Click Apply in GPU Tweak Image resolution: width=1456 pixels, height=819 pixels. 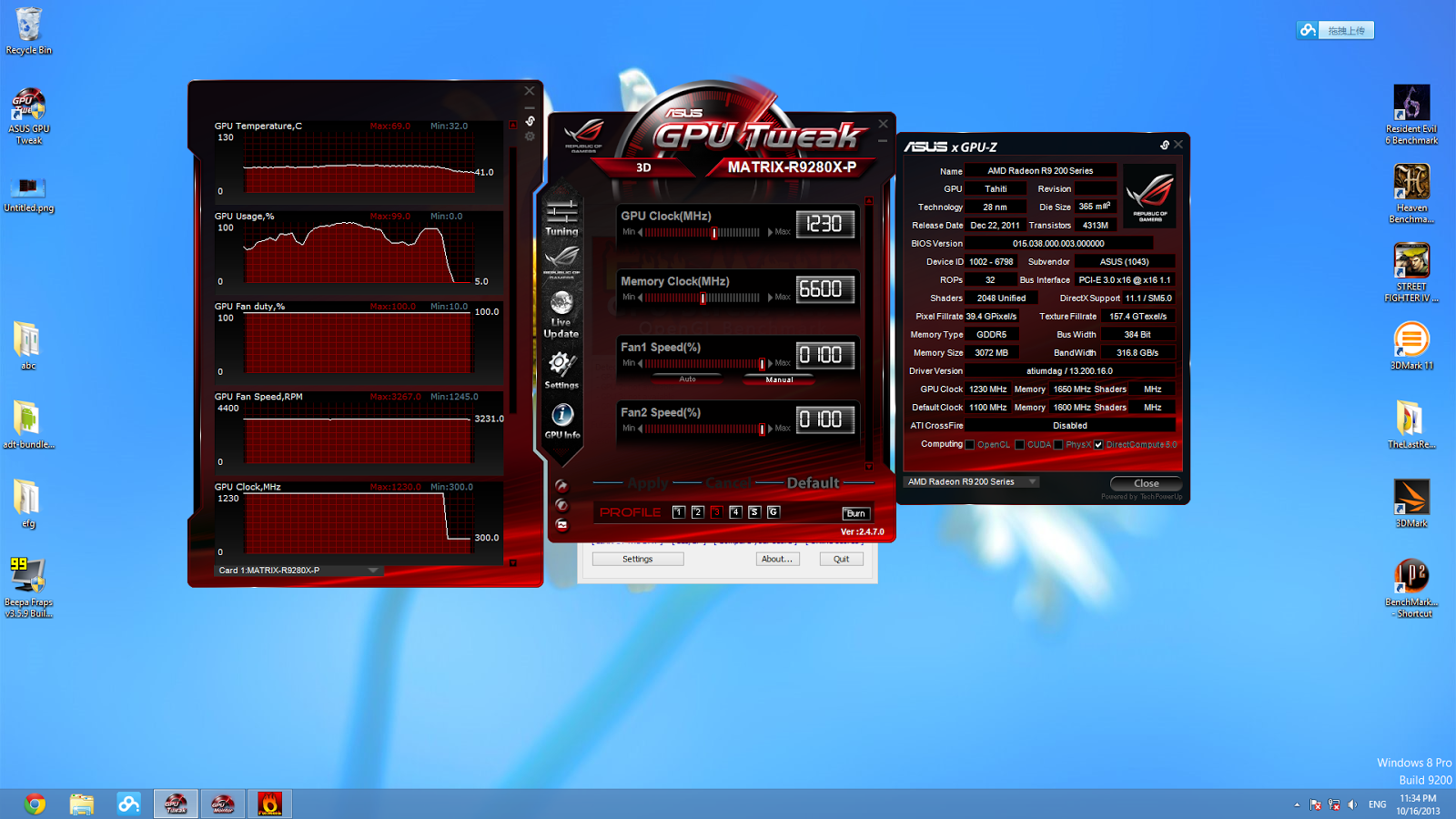coord(647,482)
